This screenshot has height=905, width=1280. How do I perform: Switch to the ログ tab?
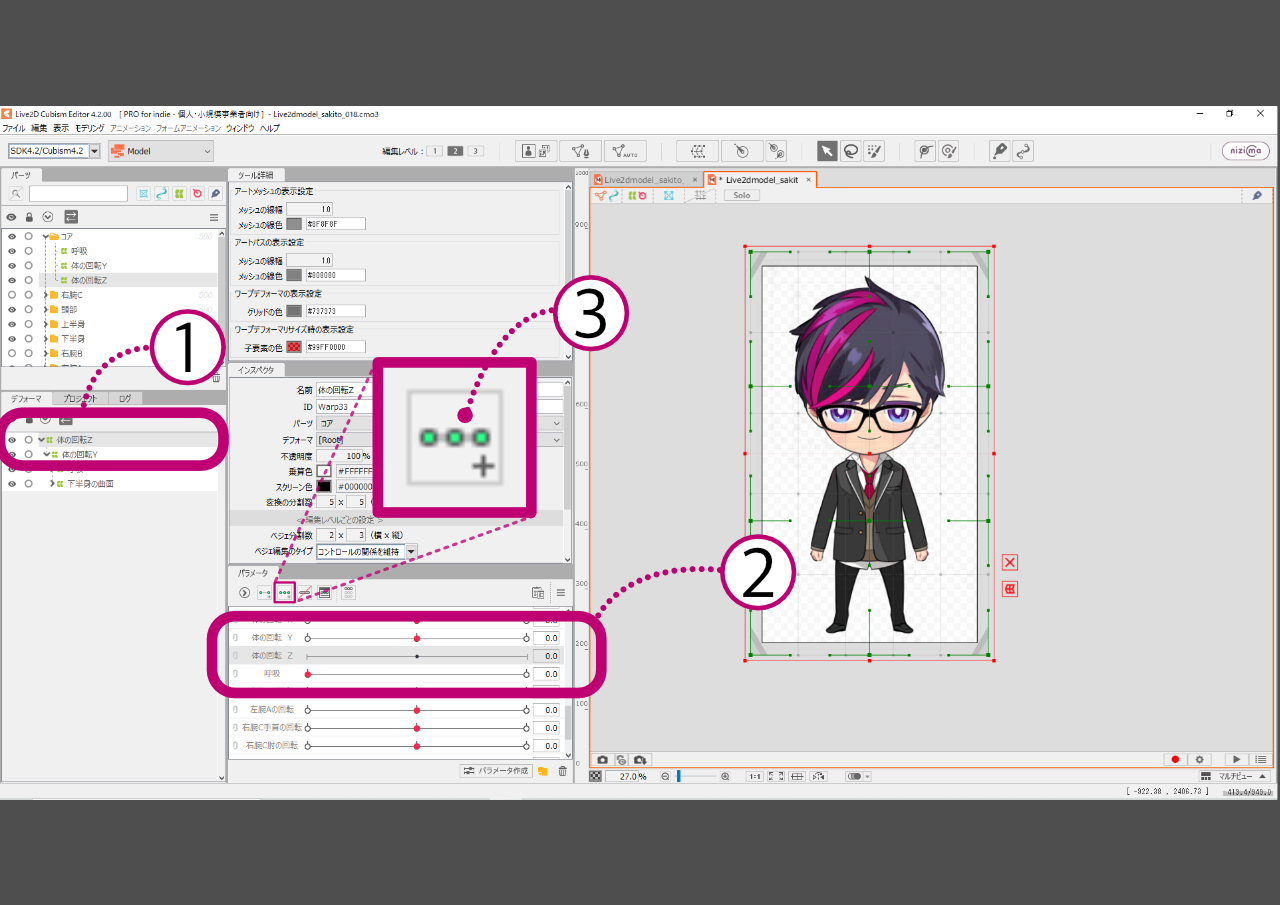pyautogui.click(x=124, y=398)
